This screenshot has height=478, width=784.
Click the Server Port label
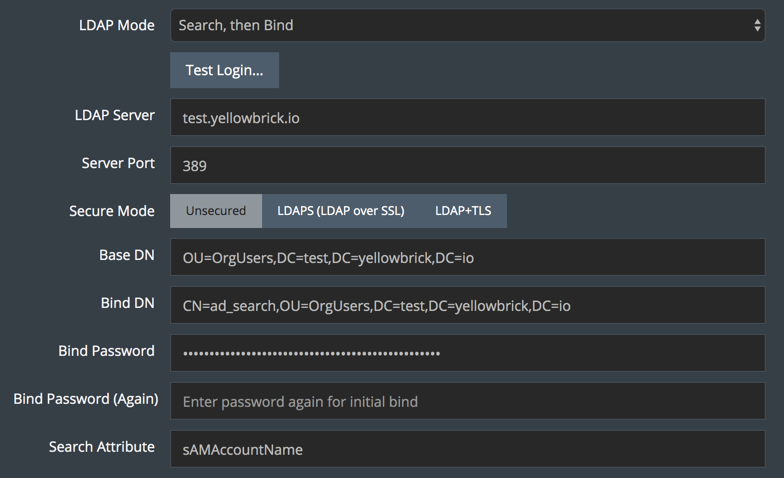(118, 163)
